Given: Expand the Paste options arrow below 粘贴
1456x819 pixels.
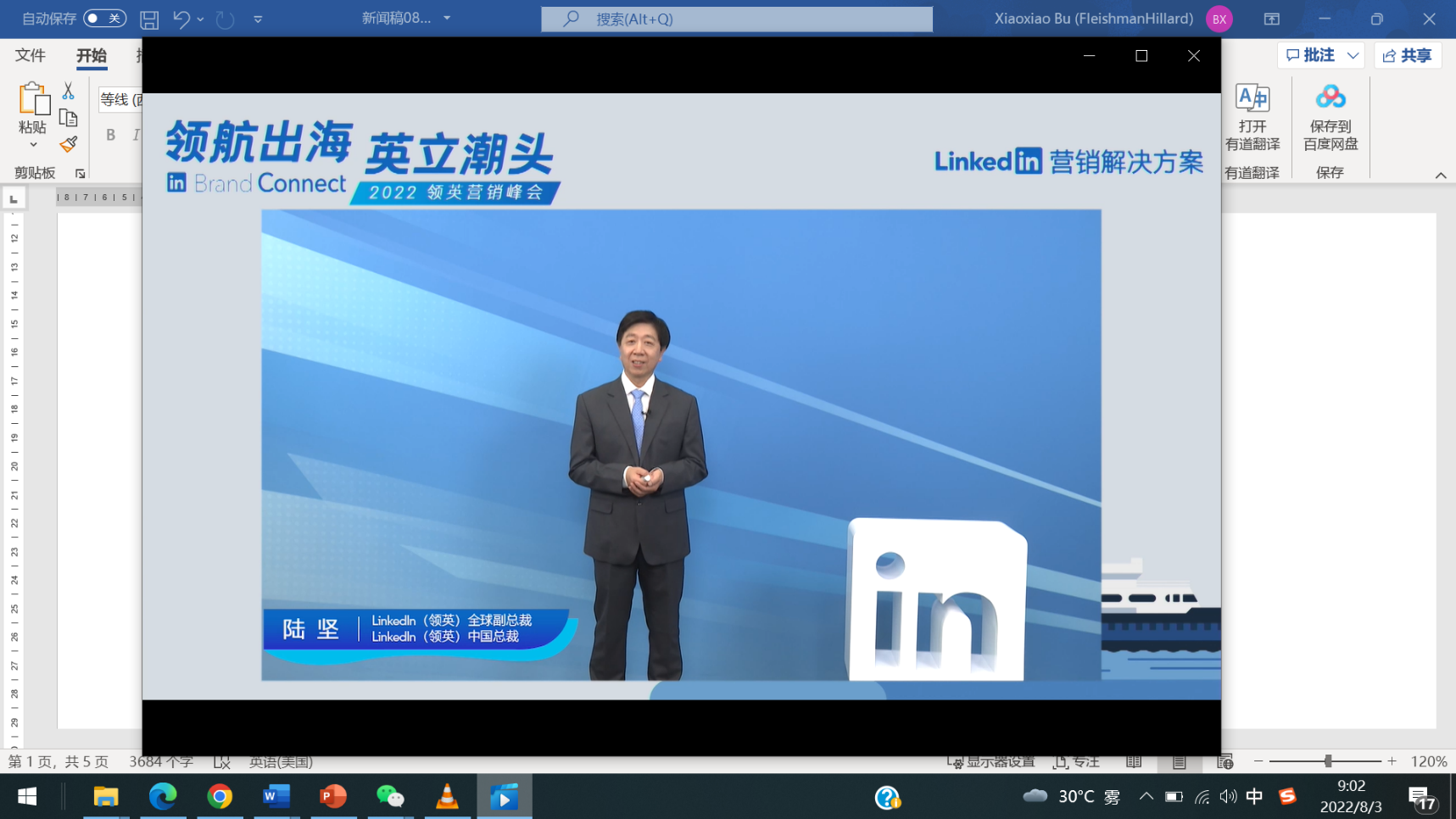Looking at the screenshot, I should tap(33, 146).
